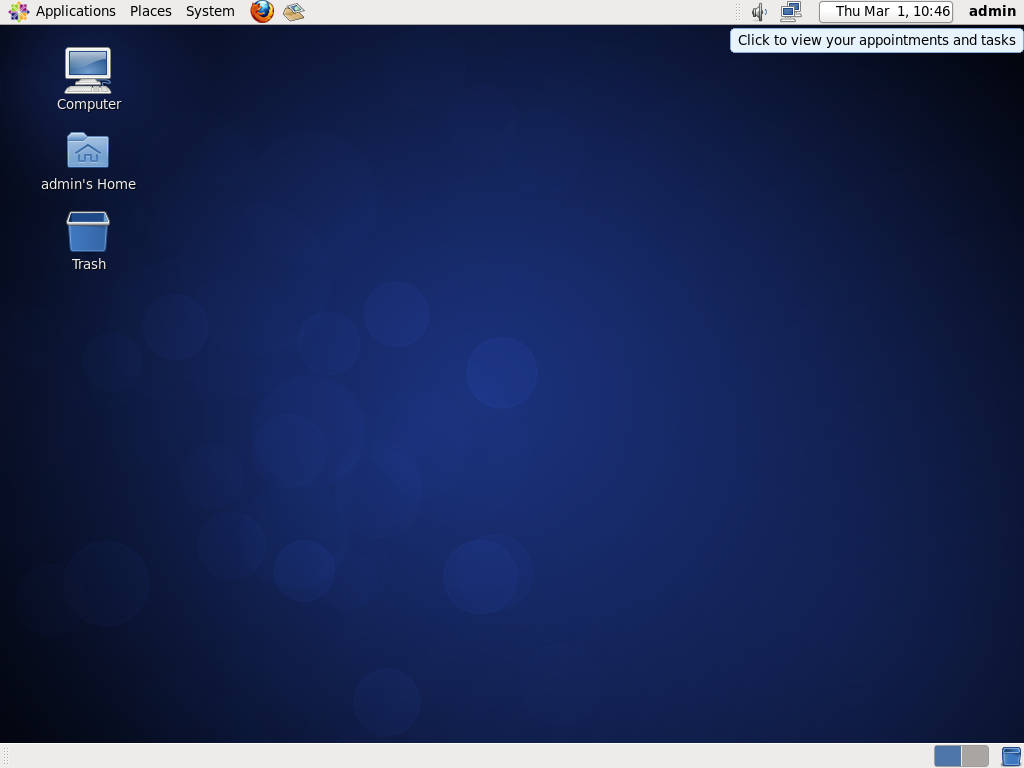Screen dimensions: 1024x768
Task: Click the bottom panel trash applet icon
Action: point(1011,756)
